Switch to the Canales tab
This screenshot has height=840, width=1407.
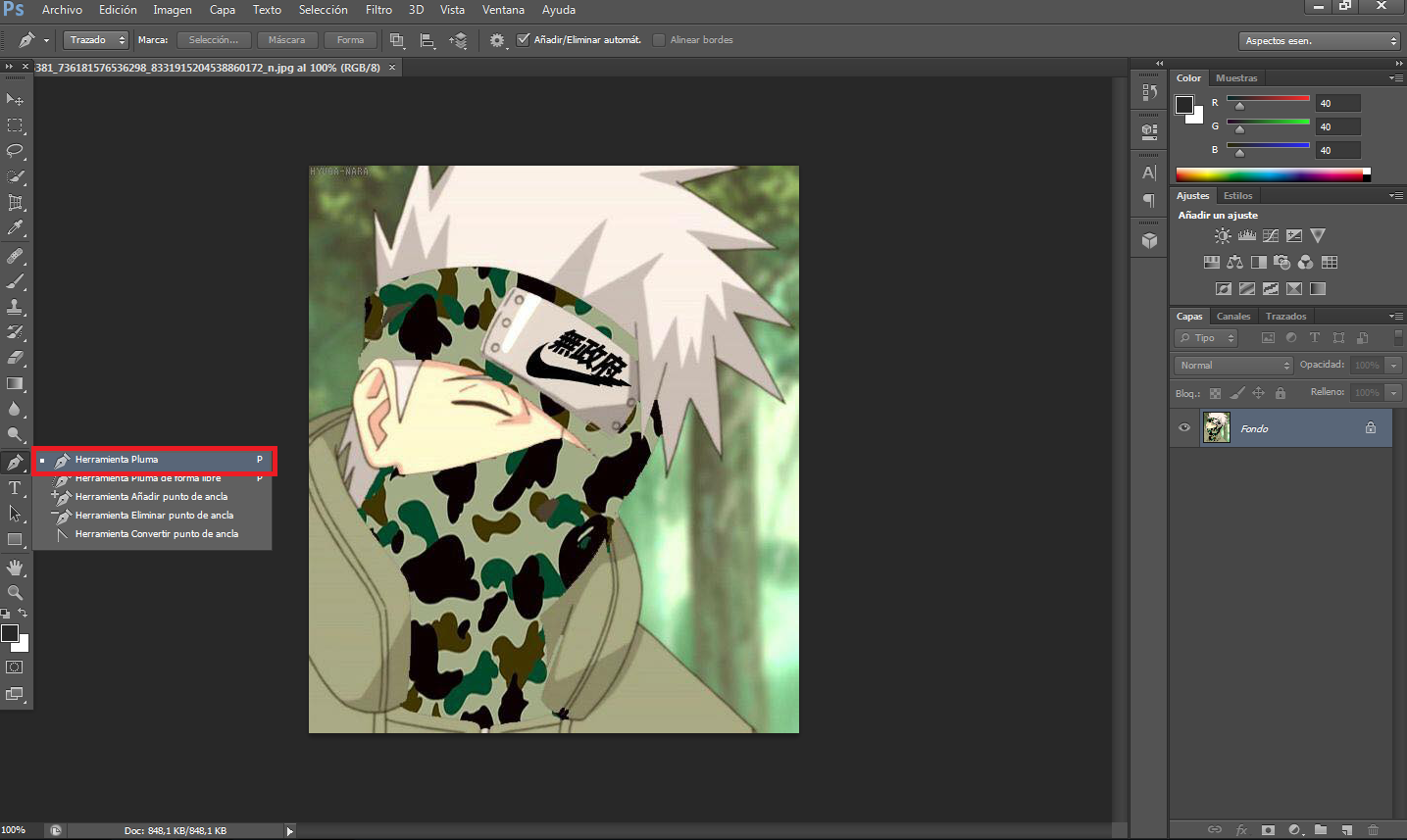[x=1233, y=317]
